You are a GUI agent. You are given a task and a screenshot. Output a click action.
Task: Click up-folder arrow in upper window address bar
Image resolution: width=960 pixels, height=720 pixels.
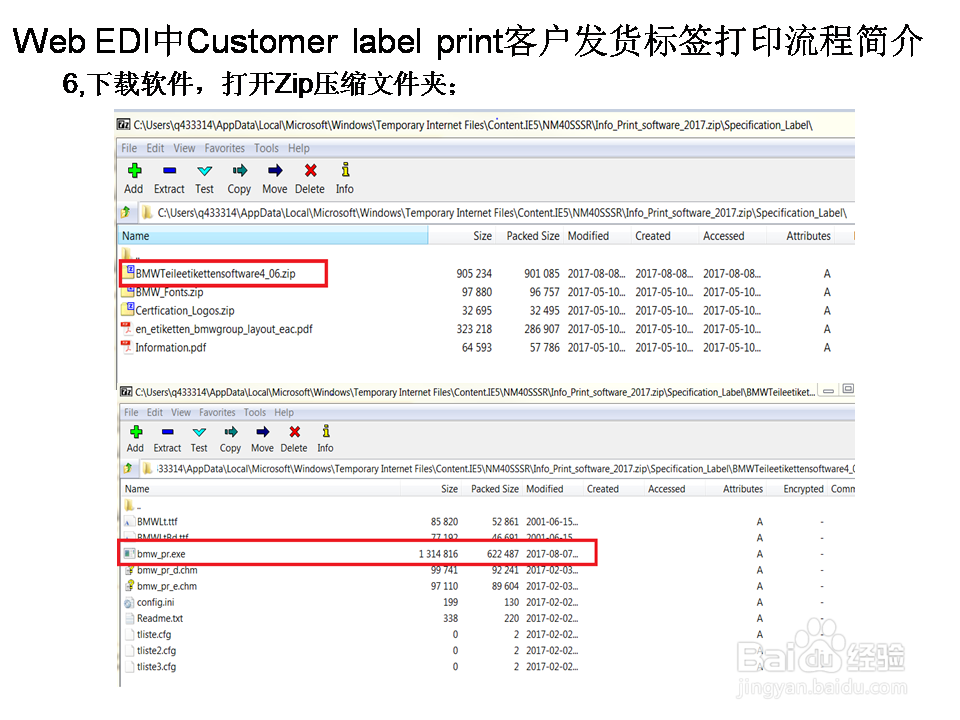(126, 212)
